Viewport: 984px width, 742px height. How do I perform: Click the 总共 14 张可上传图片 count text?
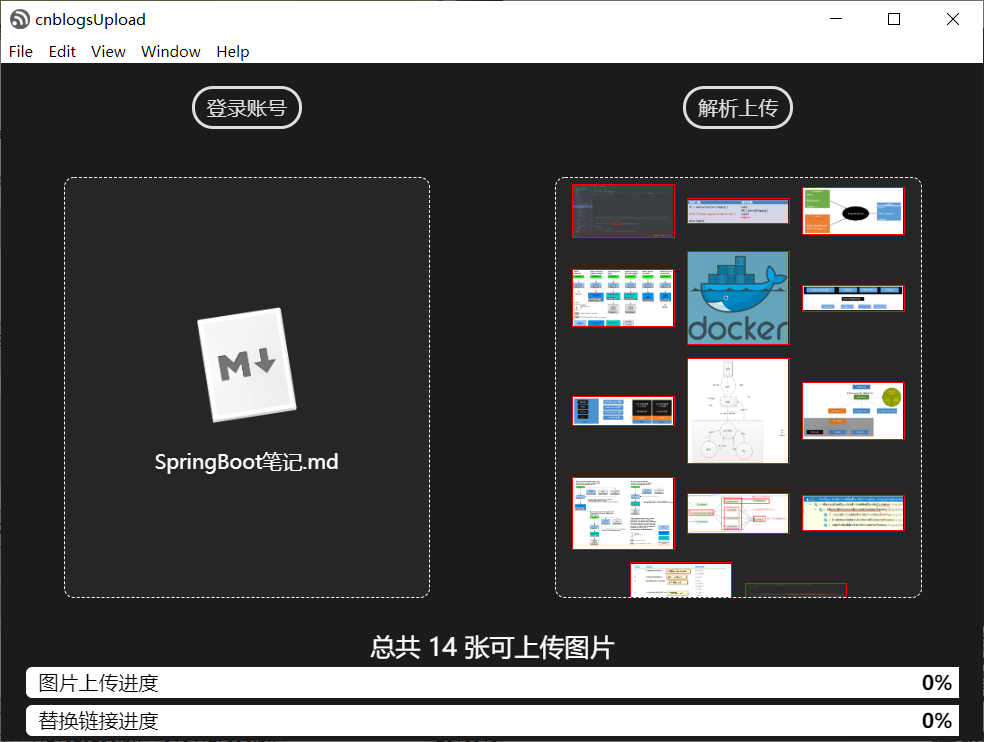(x=492, y=647)
